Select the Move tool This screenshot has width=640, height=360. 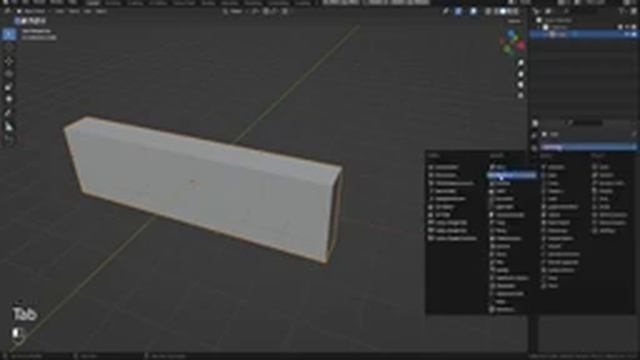tap(9, 62)
